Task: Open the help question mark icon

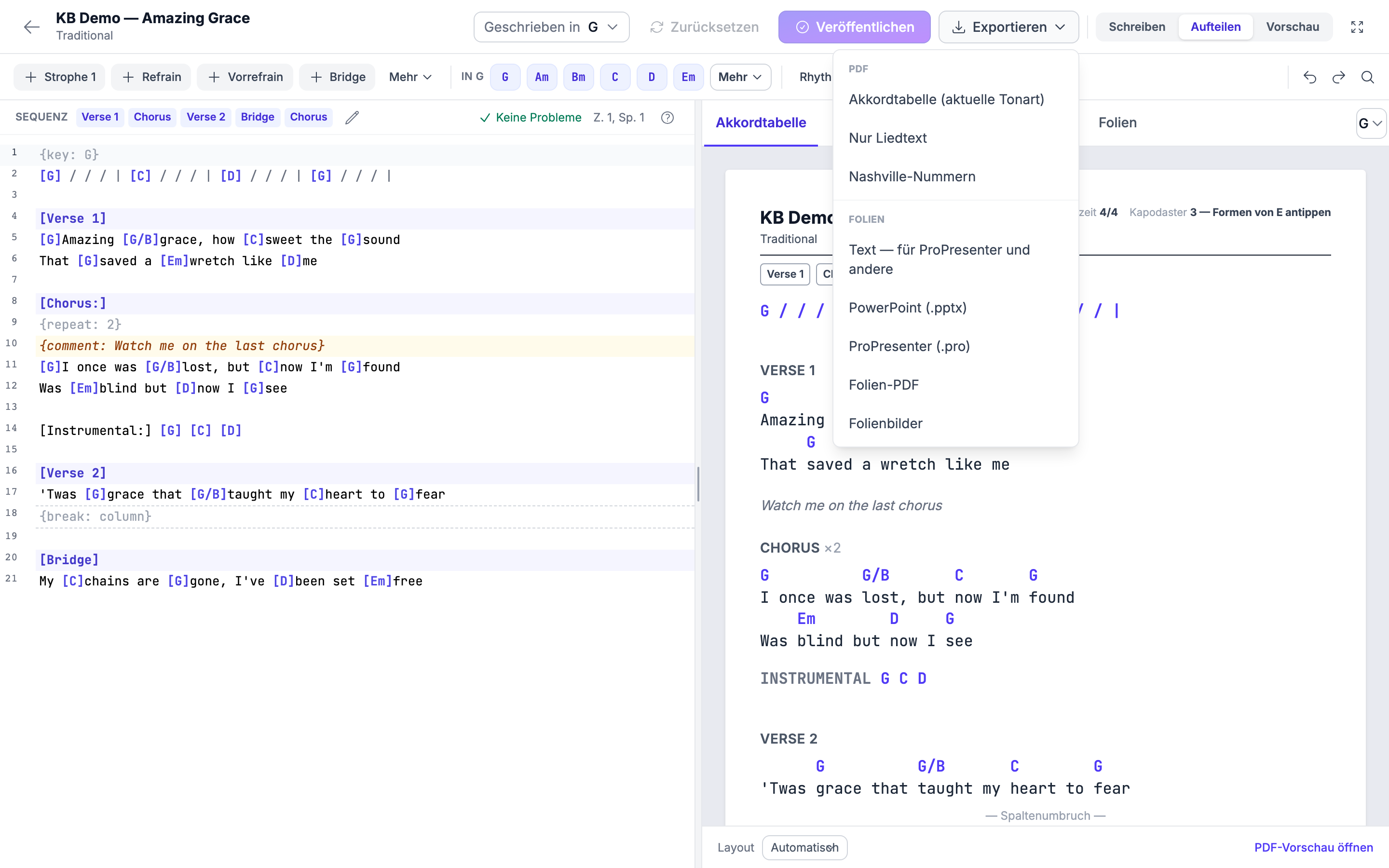Action: [667, 117]
